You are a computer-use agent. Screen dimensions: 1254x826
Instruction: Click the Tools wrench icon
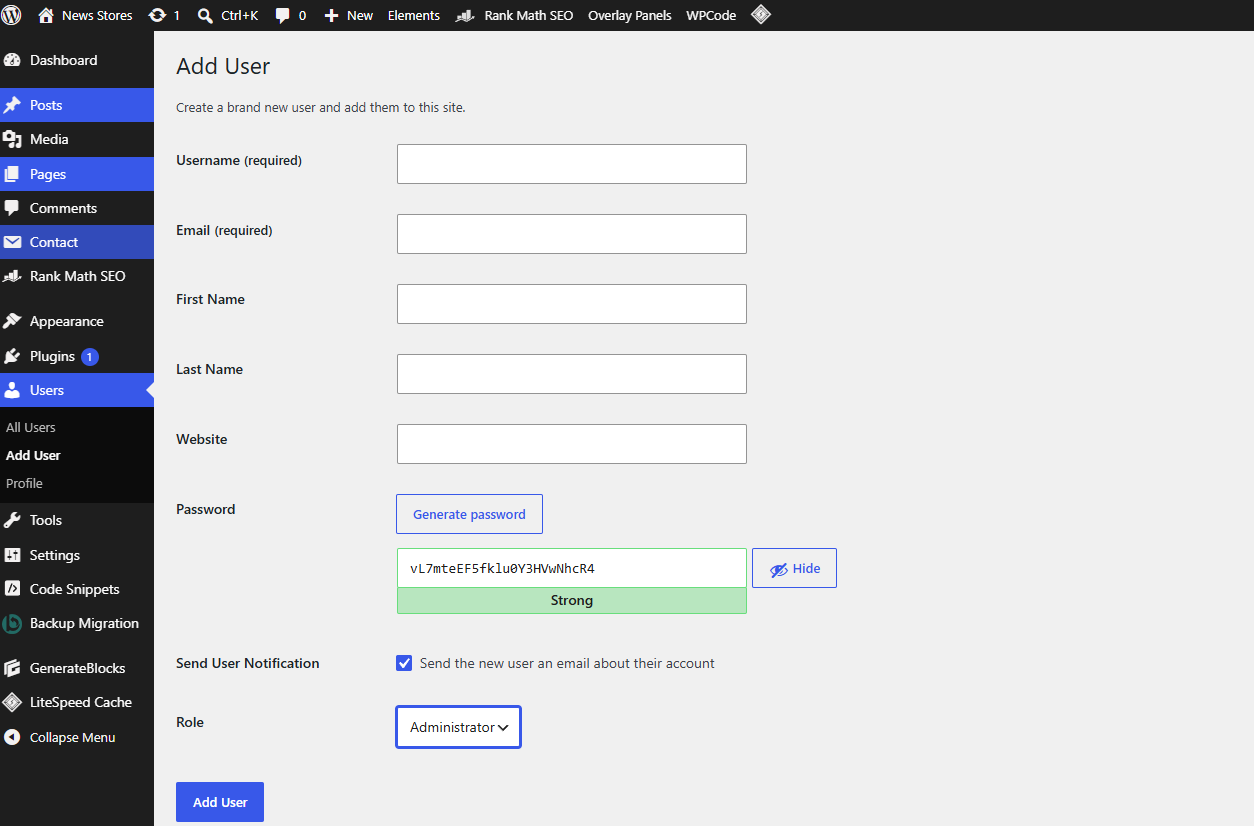[x=12, y=520]
